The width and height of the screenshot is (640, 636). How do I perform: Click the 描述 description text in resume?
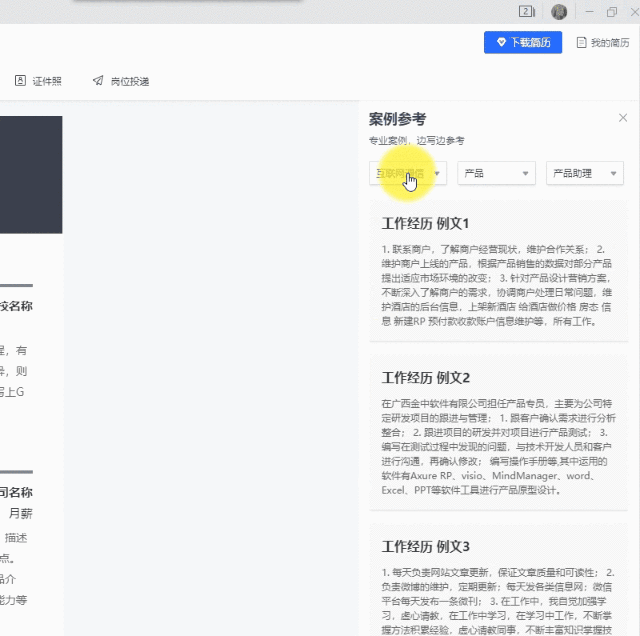16,538
